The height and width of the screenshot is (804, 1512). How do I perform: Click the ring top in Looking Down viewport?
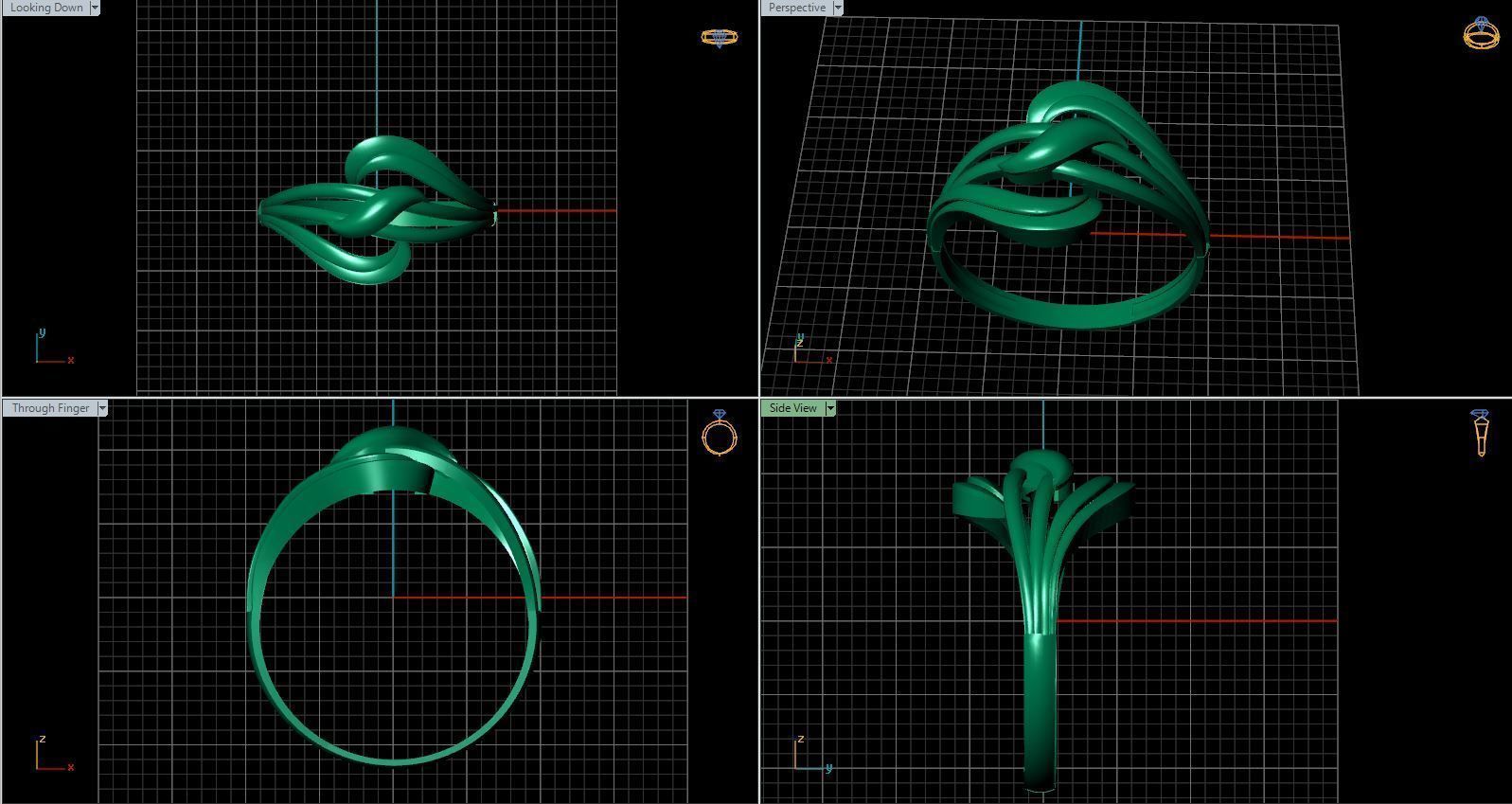377,210
